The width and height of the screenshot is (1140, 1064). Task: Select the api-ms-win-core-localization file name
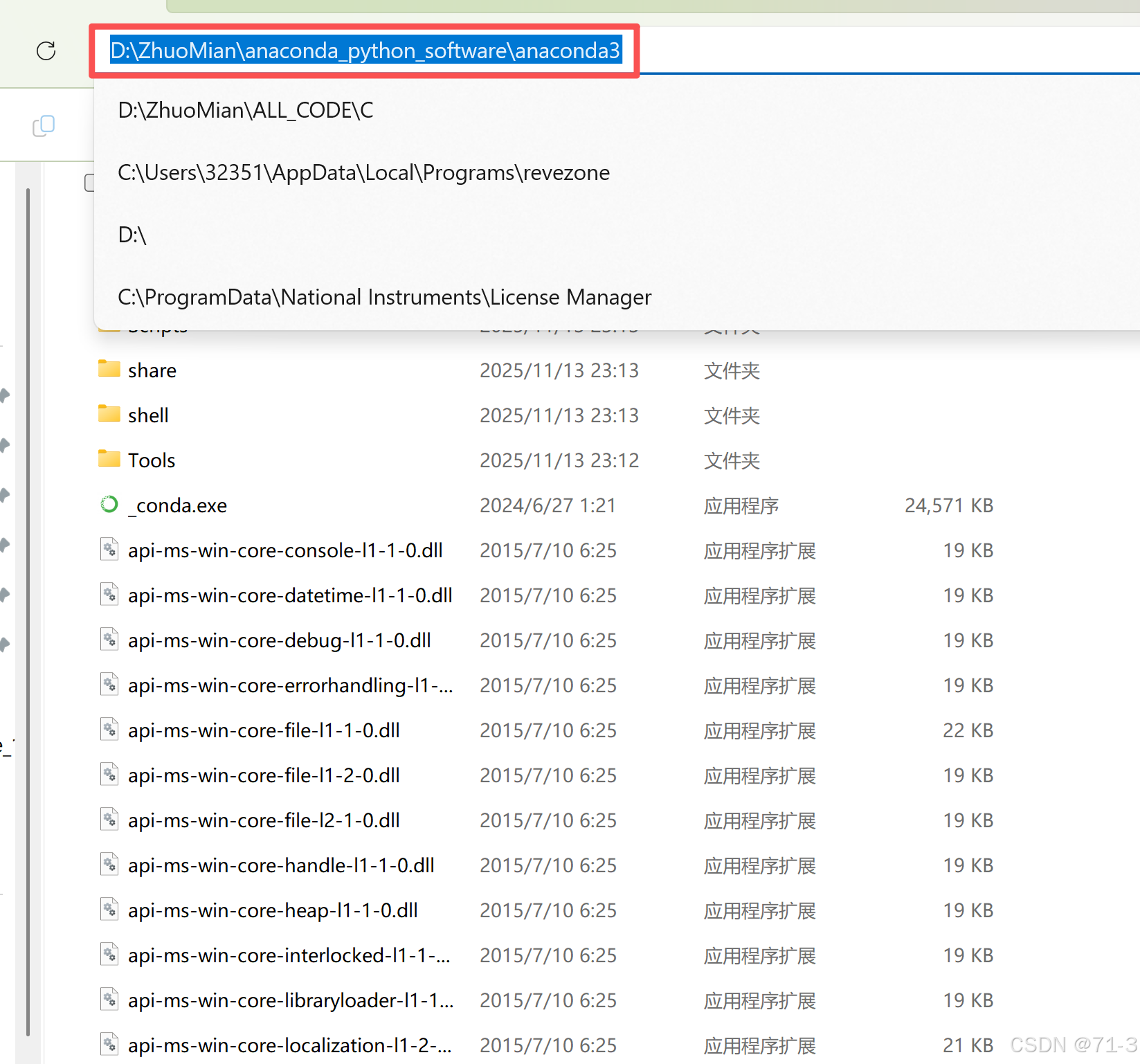click(290, 1045)
